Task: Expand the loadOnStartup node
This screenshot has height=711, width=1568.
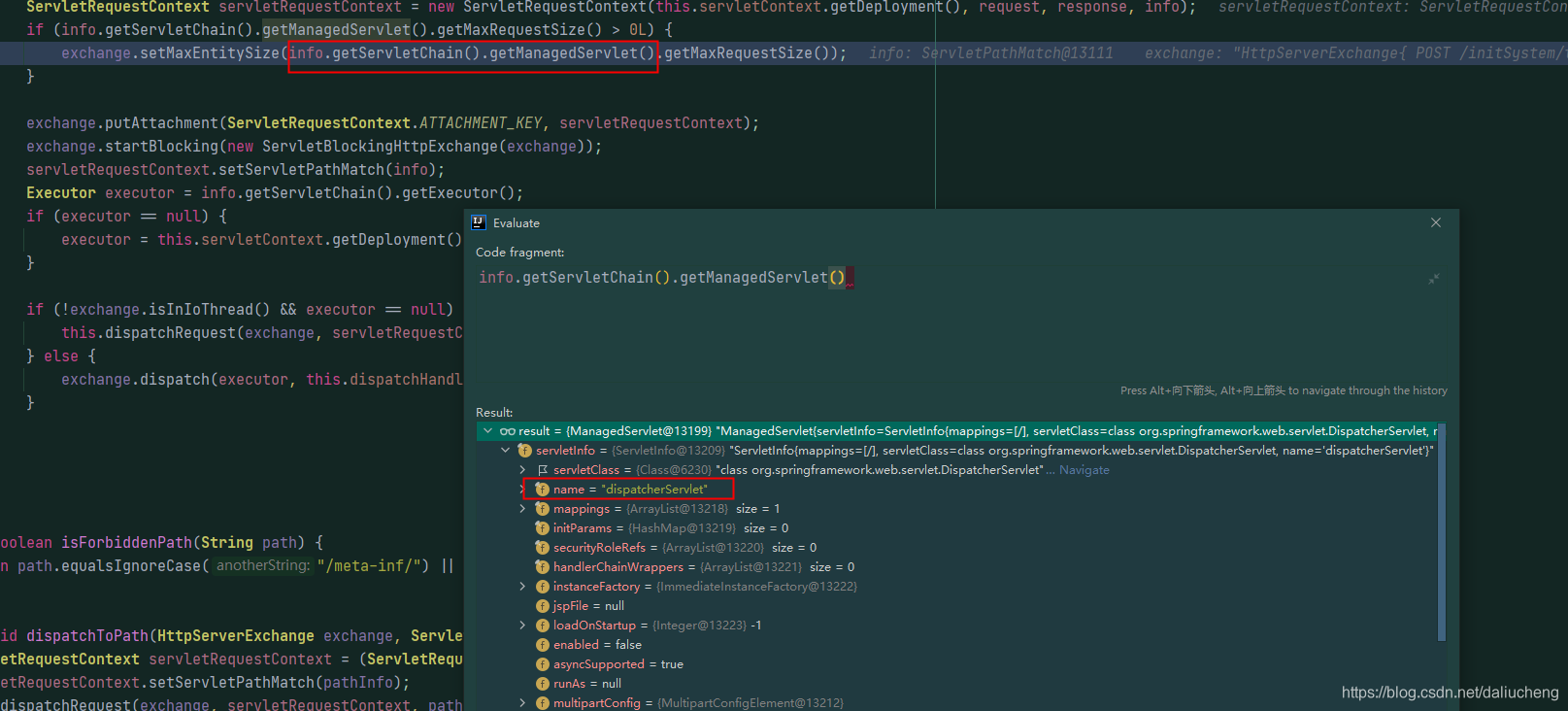Action: pos(522,625)
